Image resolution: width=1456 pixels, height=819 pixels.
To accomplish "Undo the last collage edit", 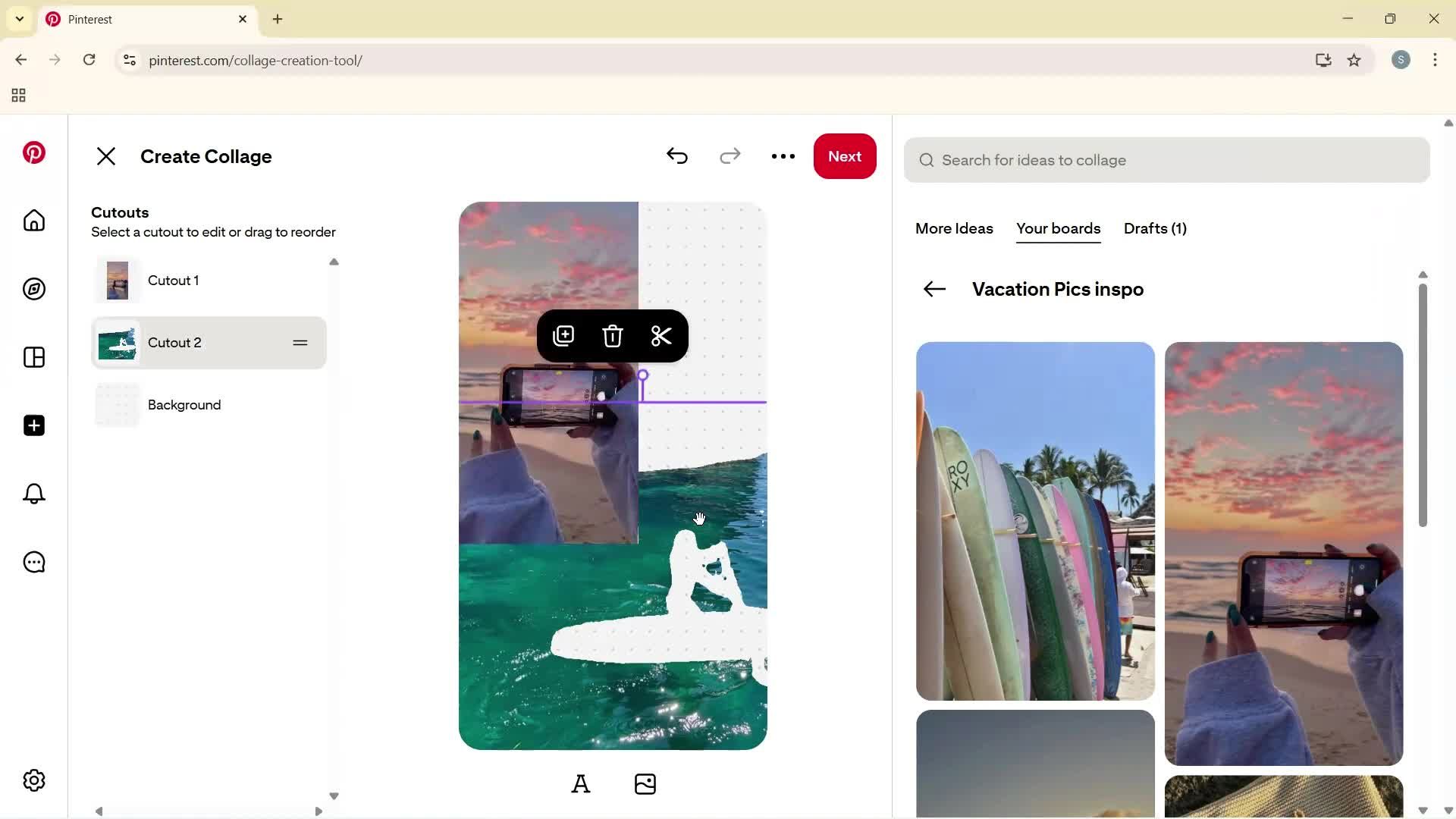I will tap(677, 156).
